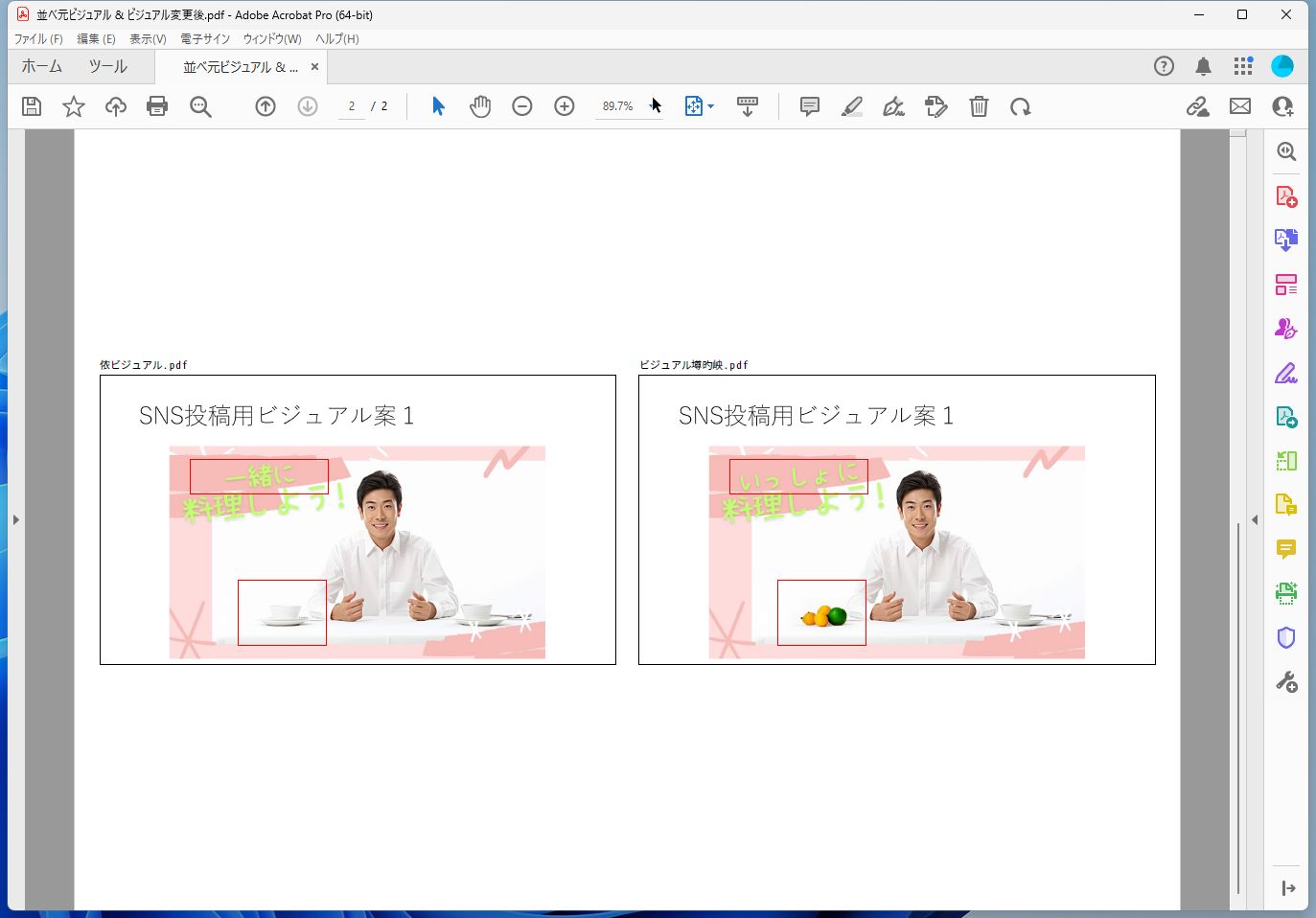Collapse the right tools pane
This screenshot has width=1316, height=918.
click(1255, 519)
